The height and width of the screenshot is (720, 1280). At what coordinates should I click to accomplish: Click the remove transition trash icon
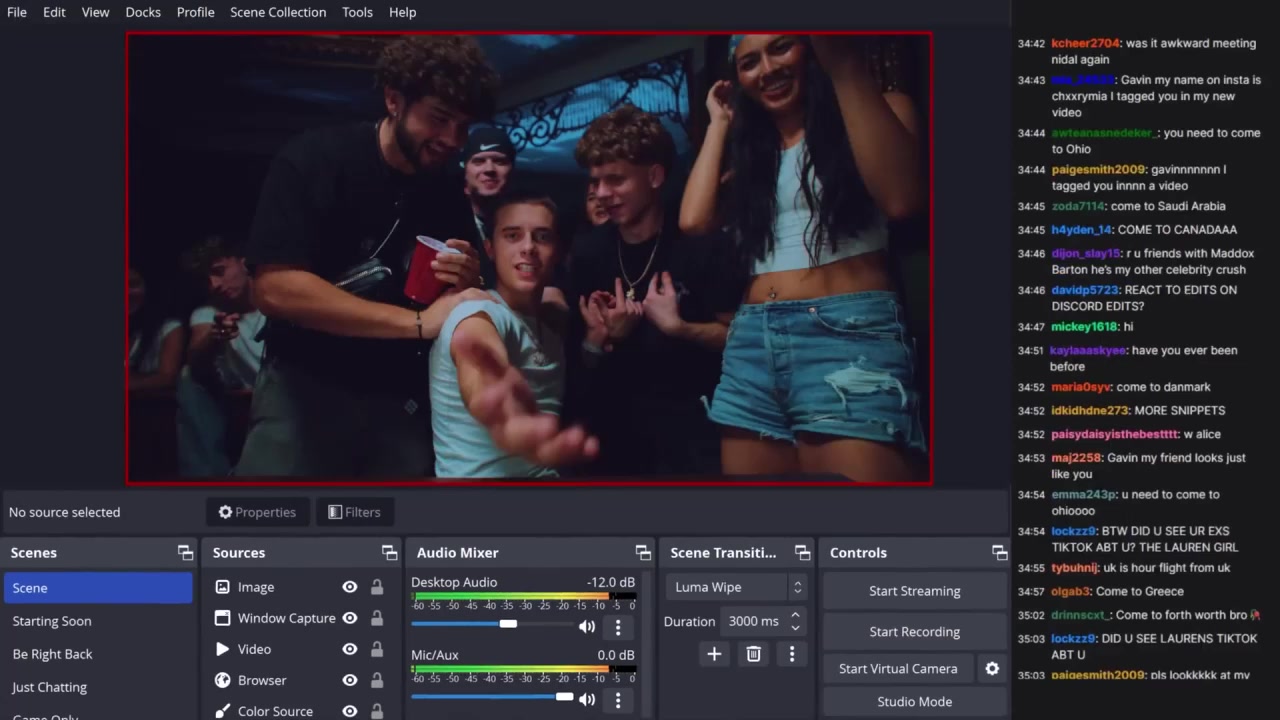pos(753,654)
